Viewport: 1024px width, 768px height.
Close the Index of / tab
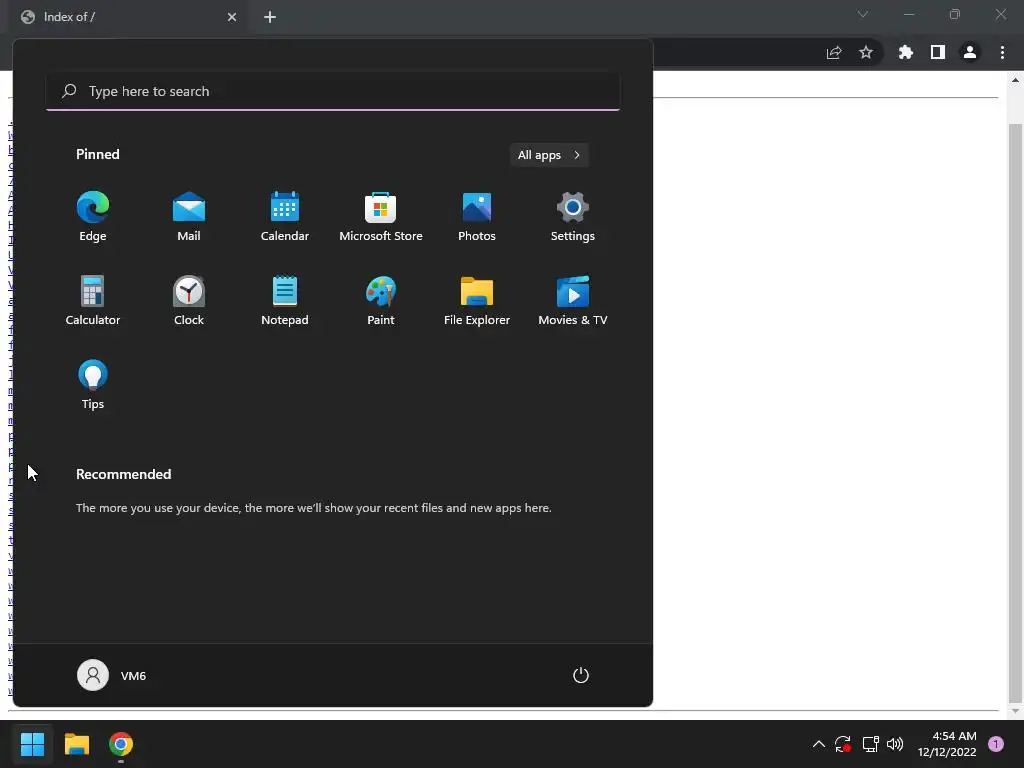coord(232,17)
